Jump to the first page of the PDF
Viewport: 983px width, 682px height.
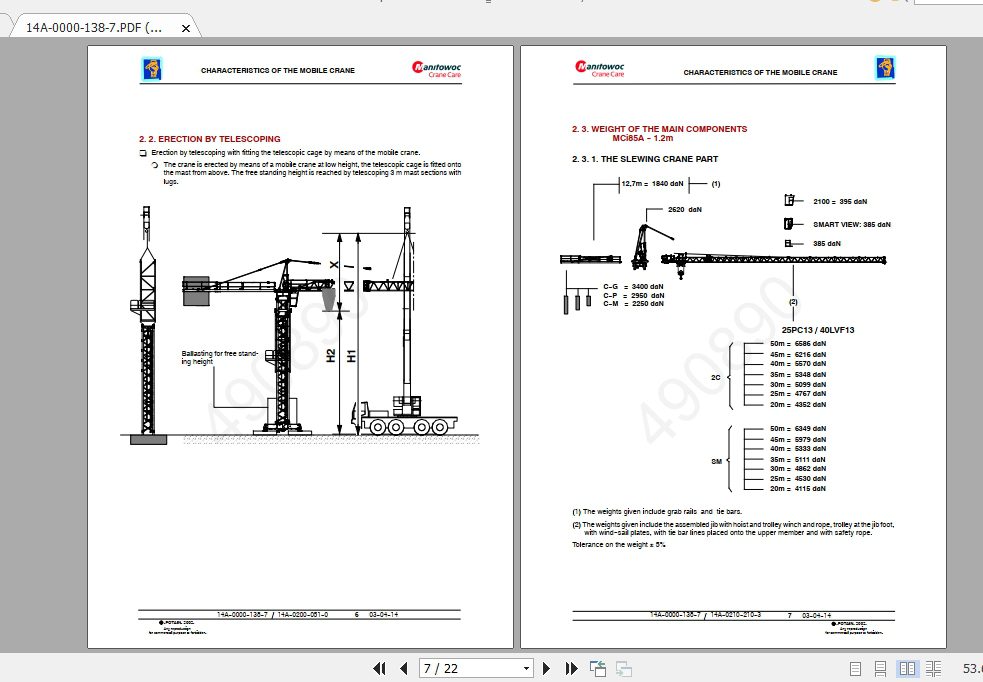(x=379, y=668)
